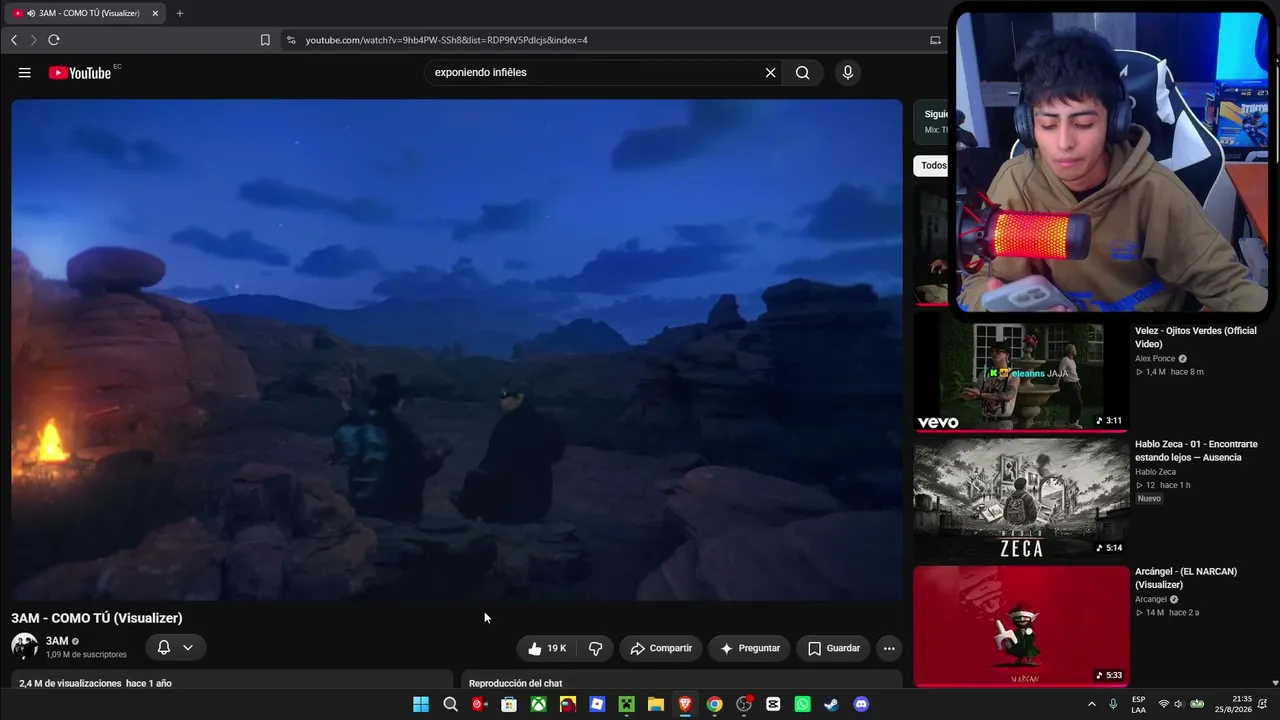This screenshot has height=720, width=1280.
Task: Open the Hablo Zeca video thumbnail
Action: coord(1021,498)
